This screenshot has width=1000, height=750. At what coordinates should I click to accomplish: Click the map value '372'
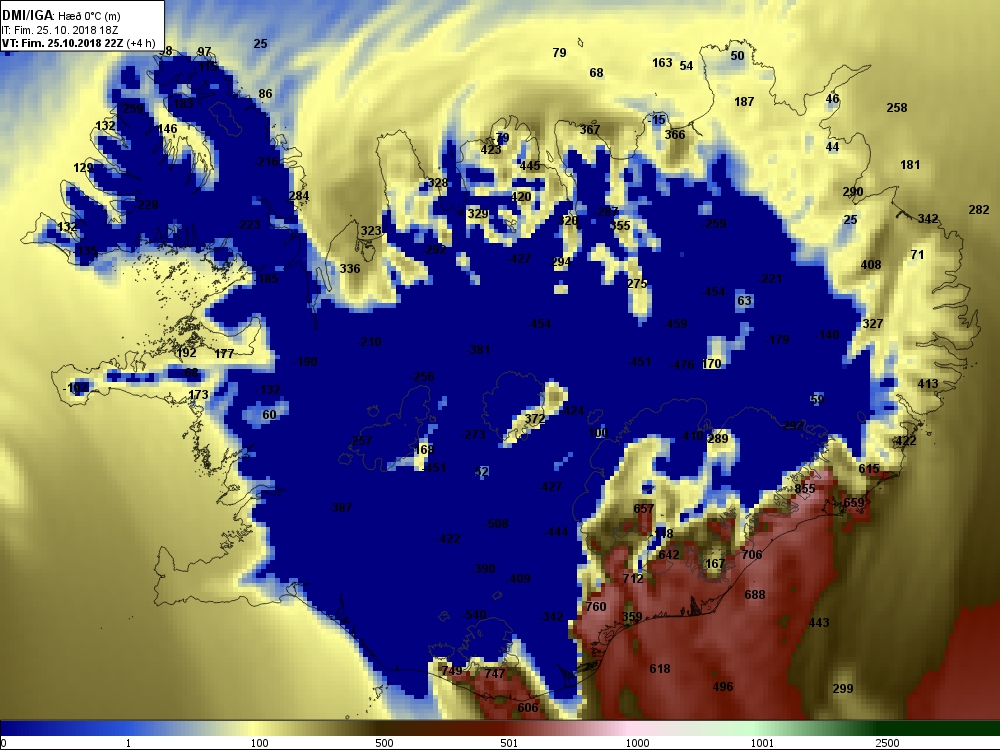point(534,418)
